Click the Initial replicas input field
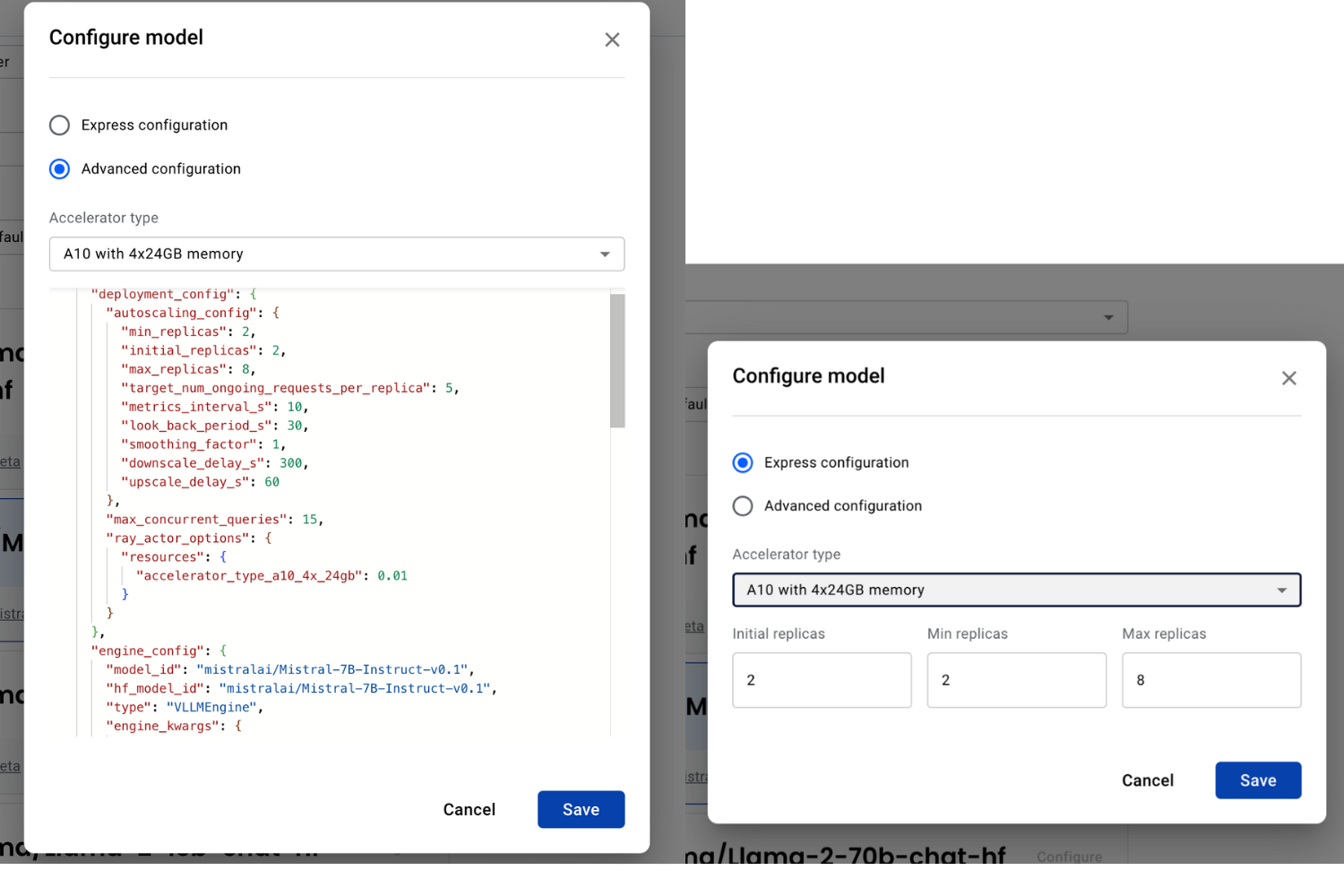 (x=822, y=680)
